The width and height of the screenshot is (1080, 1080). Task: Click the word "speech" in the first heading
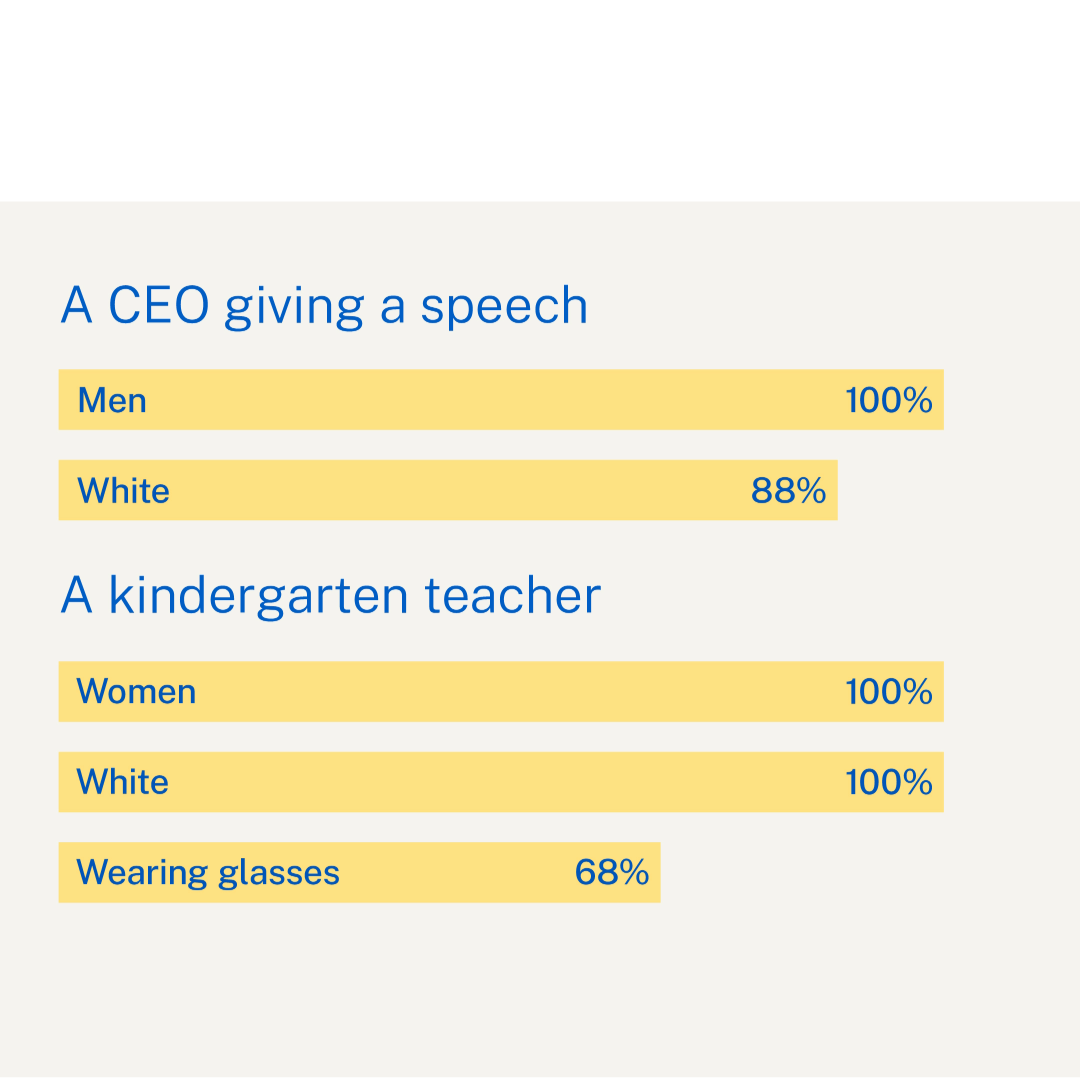point(504,308)
